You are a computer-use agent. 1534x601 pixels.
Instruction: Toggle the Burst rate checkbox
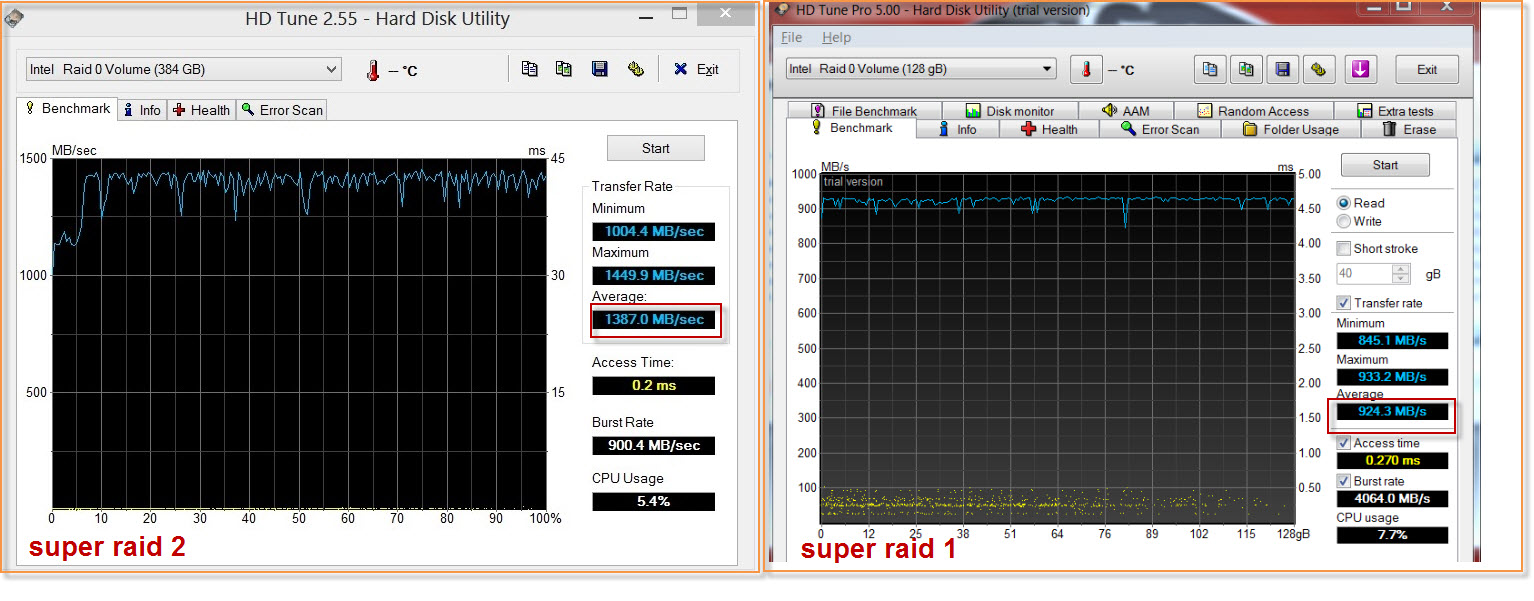tap(1344, 481)
